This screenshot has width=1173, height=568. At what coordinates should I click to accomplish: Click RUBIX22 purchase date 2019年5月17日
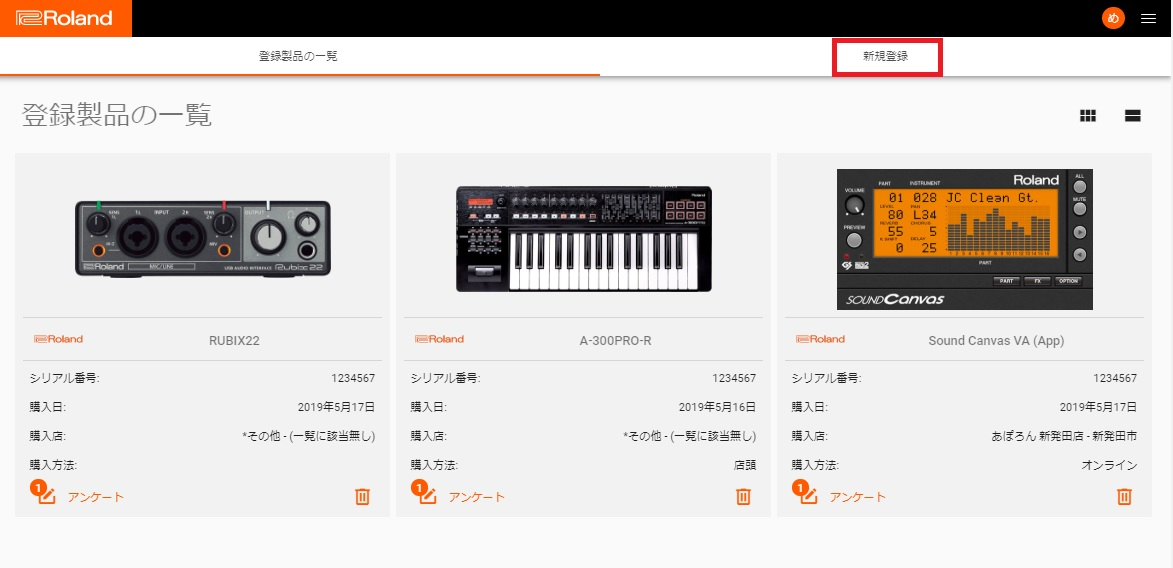coord(337,407)
